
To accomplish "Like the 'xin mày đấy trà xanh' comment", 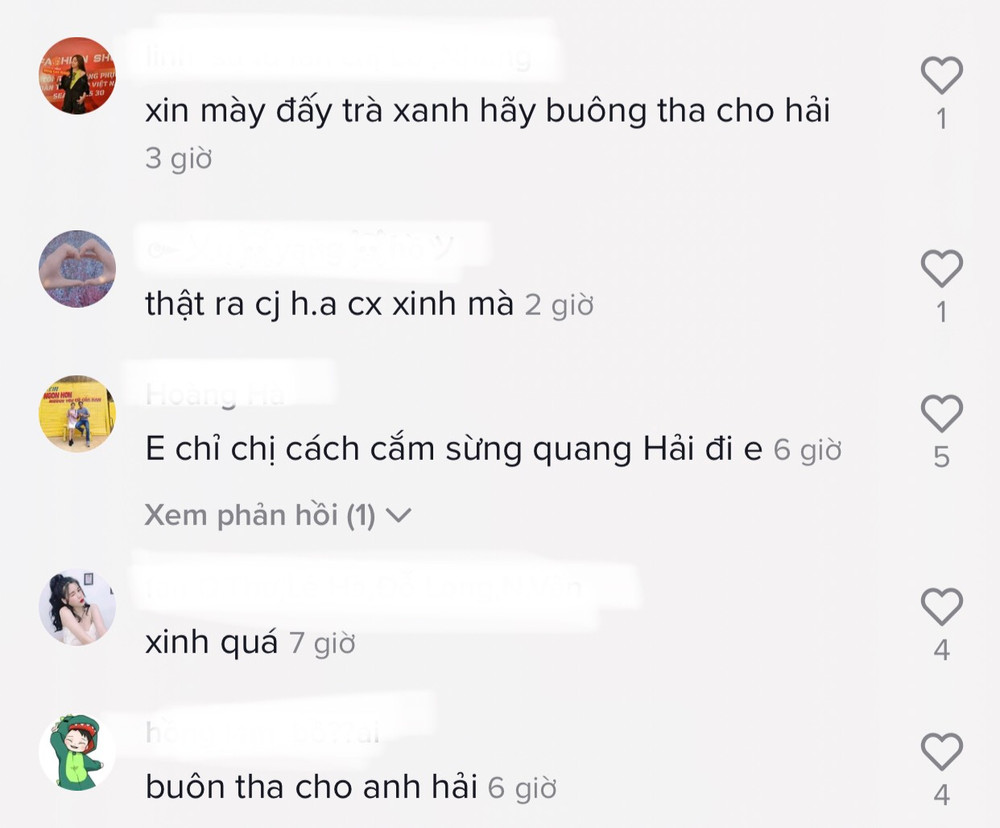I will [x=941, y=75].
